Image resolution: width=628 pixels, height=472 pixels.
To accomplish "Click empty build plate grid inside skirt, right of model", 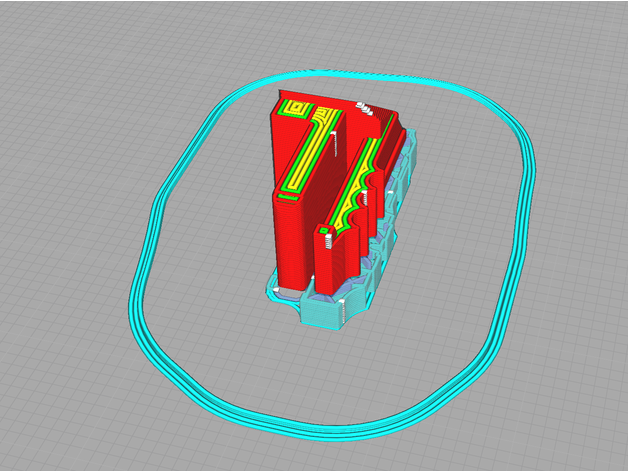I will [x=460, y=250].
